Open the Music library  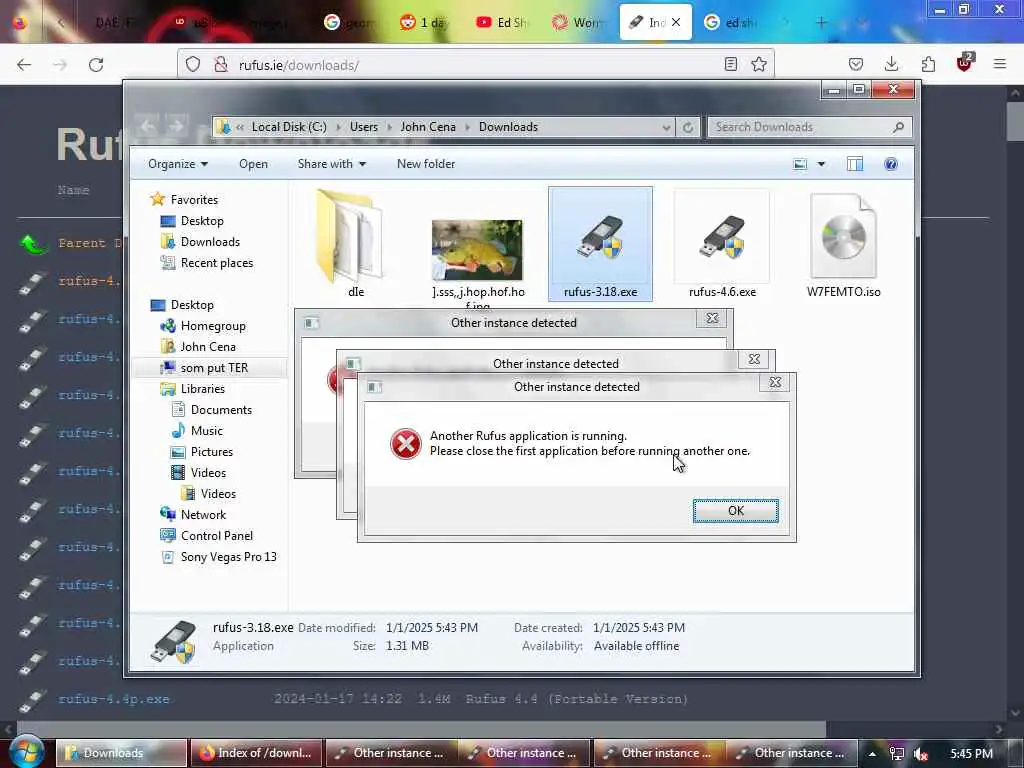(x=206, y=430)
